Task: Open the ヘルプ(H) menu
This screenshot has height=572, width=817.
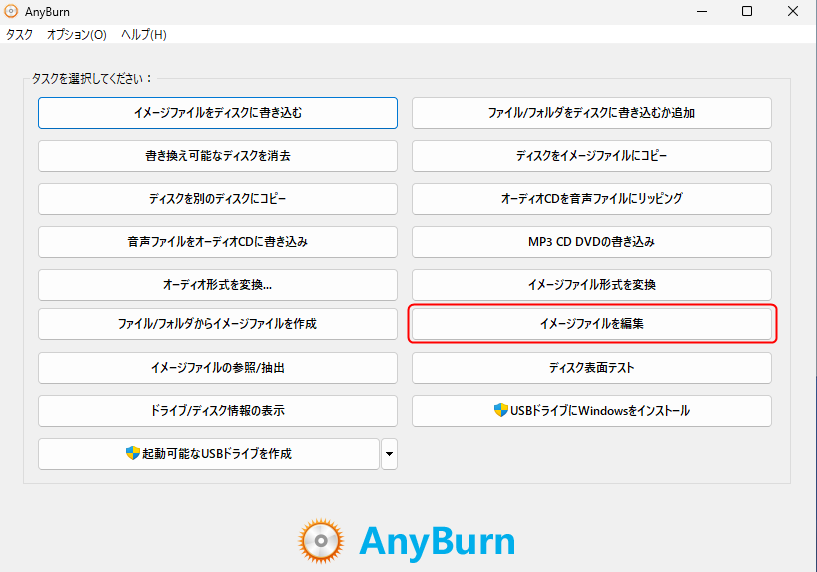Action: (x=144, y=34)
